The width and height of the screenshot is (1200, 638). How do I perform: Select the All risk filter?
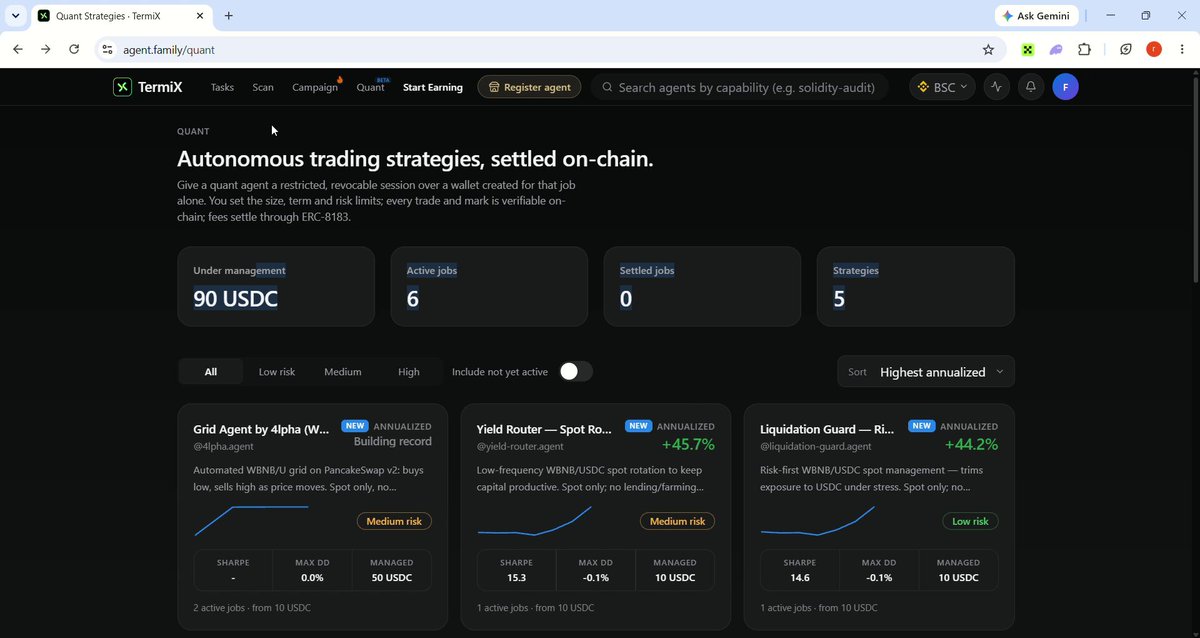211,372
